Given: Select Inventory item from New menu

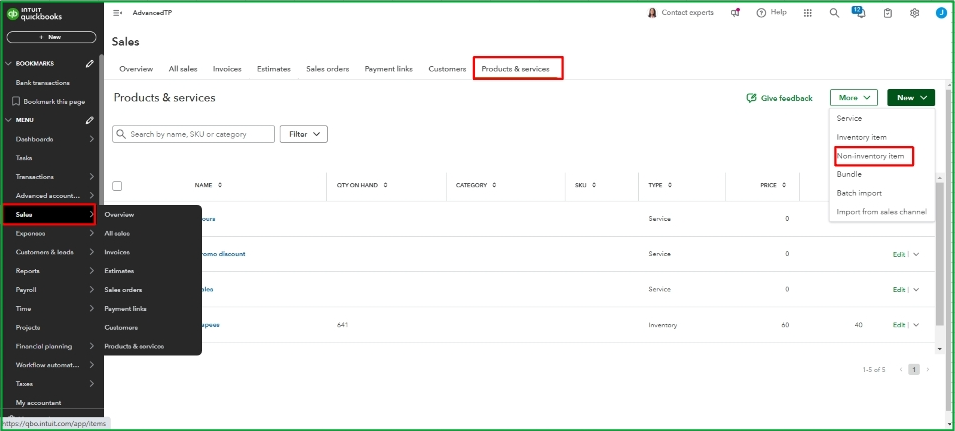Looking at the screenshot, I should tap(861, 137).
